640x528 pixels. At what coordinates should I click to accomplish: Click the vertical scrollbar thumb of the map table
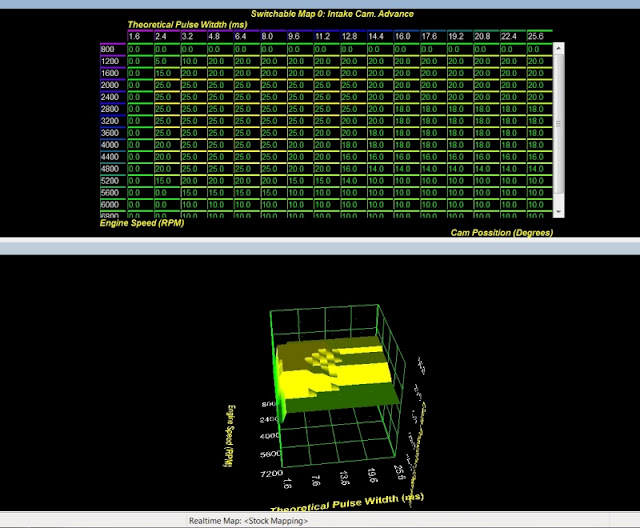pos(558,124)
